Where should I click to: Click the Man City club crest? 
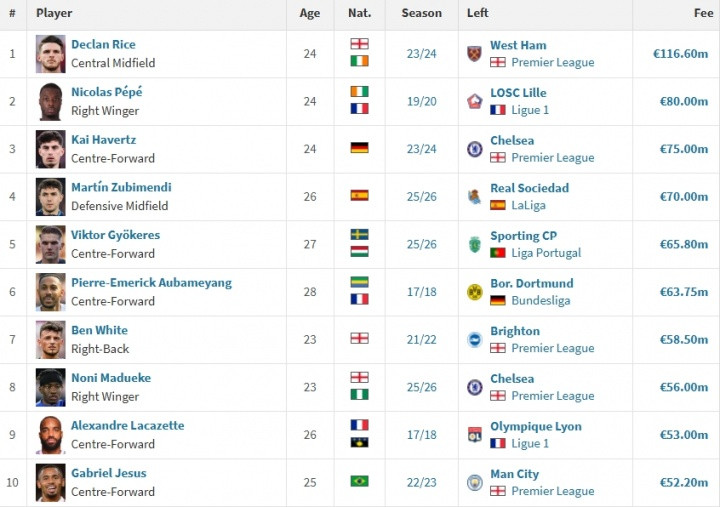(474, 483)
